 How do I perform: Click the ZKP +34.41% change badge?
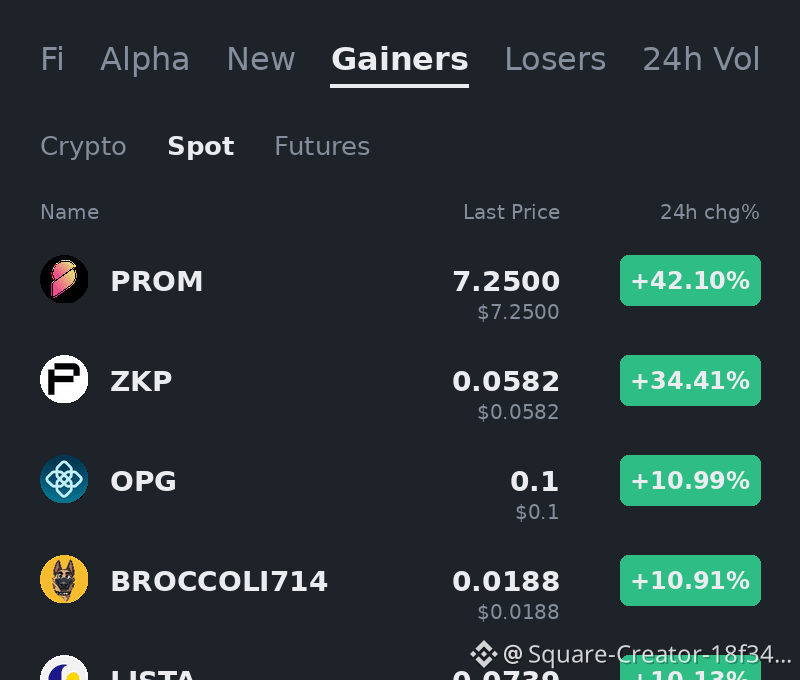click(x=690, y=381)
